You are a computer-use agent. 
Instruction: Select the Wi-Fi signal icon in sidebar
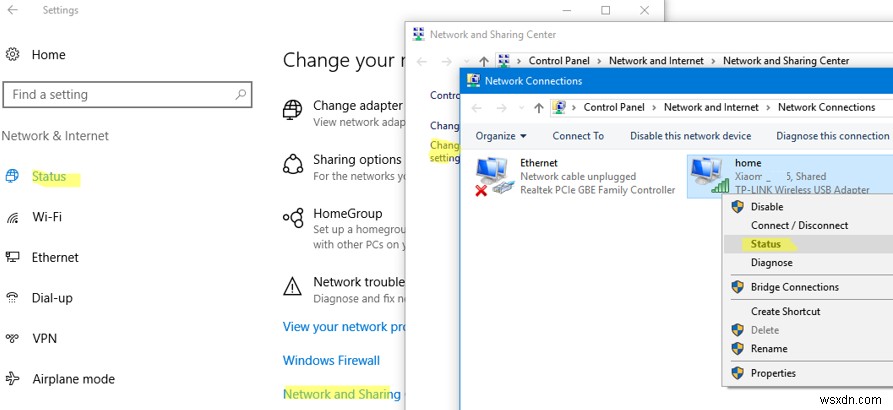tap(12, 217)
